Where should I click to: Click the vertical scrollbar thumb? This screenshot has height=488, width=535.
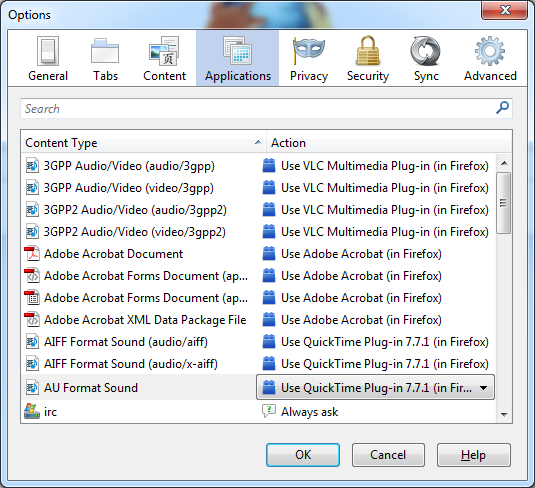[503, 203]
